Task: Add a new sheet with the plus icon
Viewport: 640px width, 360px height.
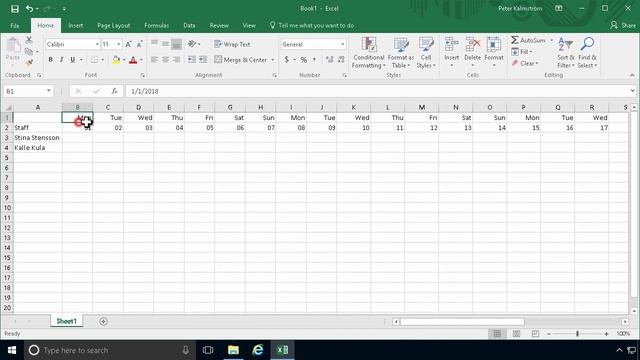Action: [x=103, y=322]
